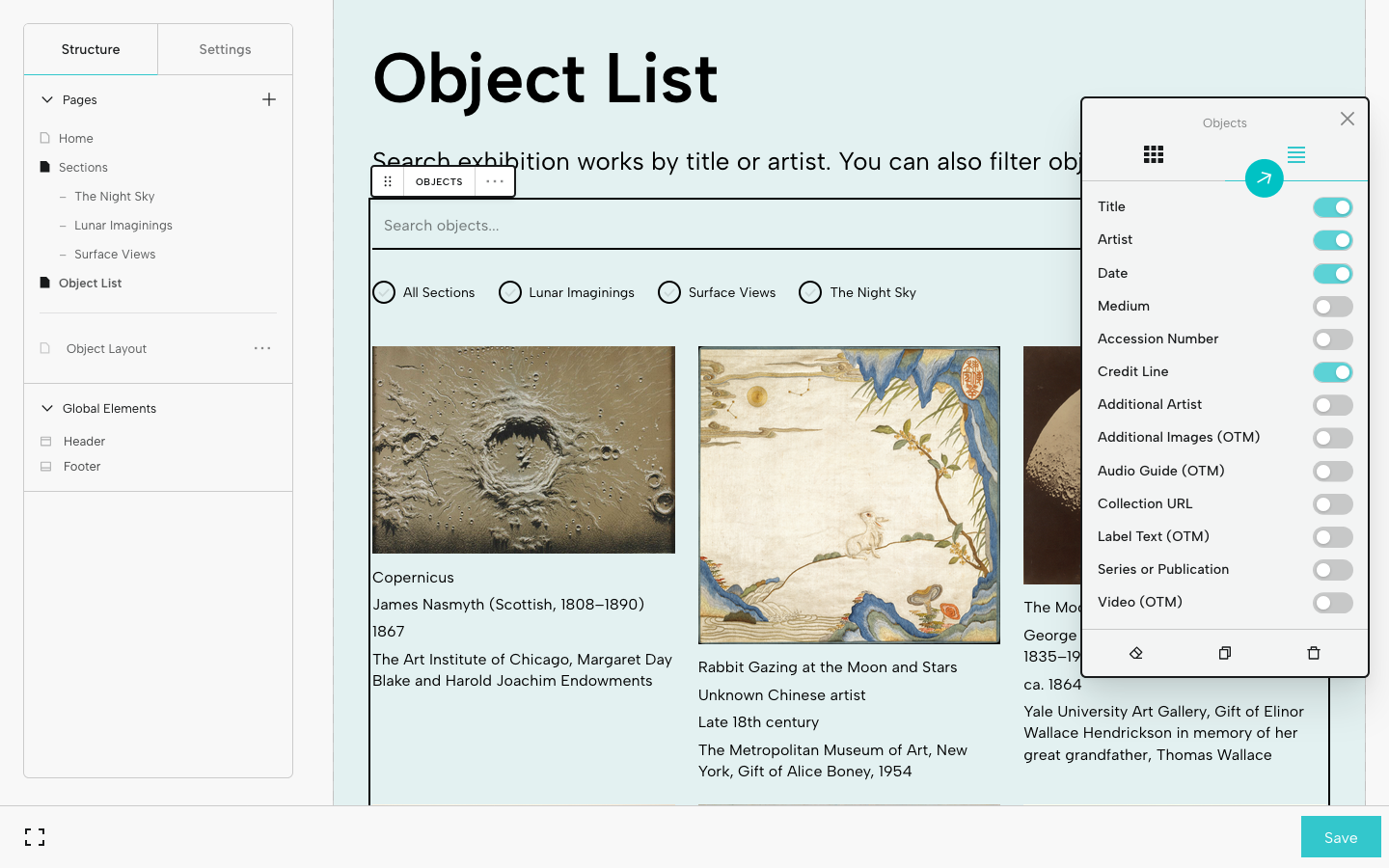Enable the Video (OTM) toggle

pyautogui.click(x=1333, y=603)
